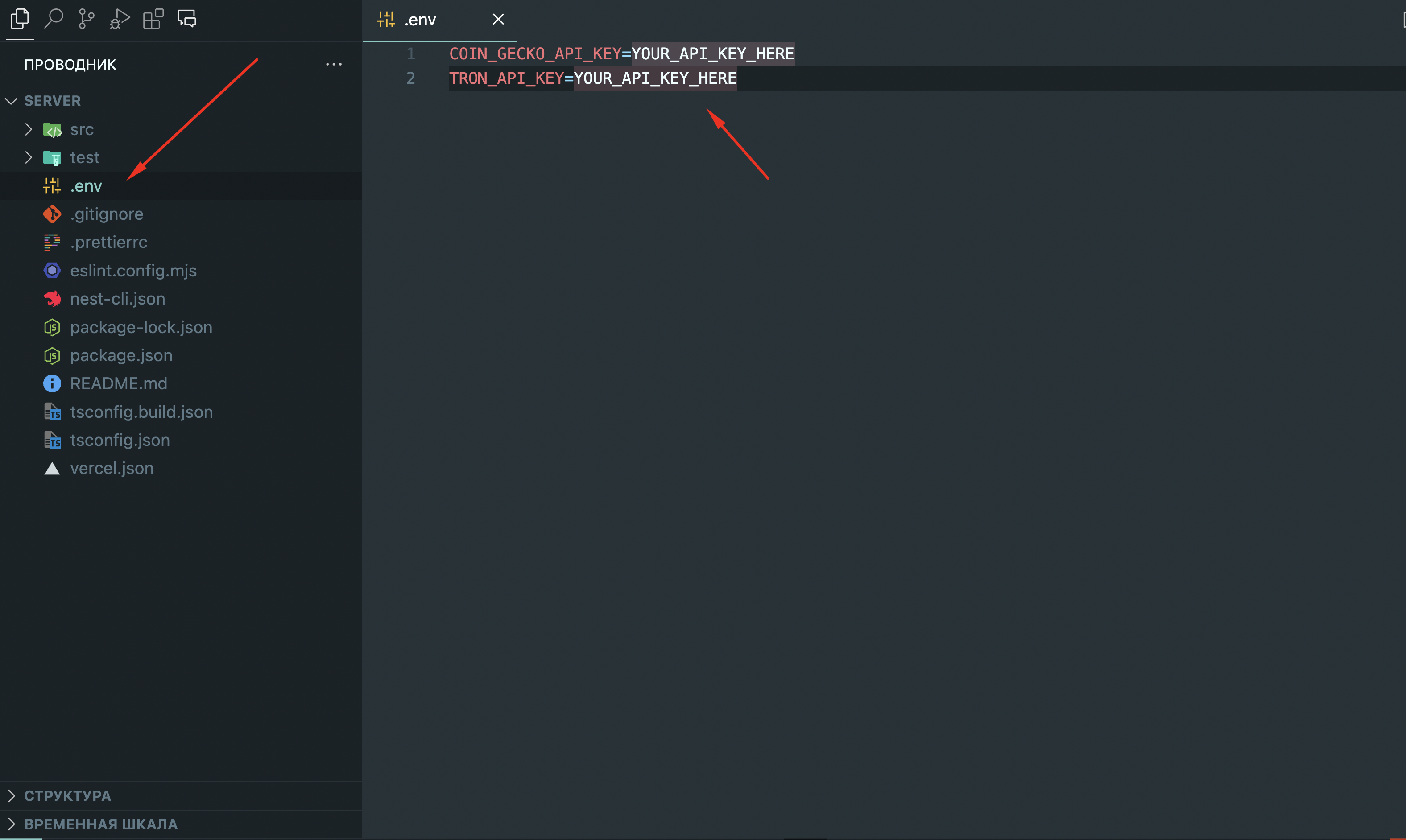Click the nest-cli.json Nest icon

[x=52, y=298]
